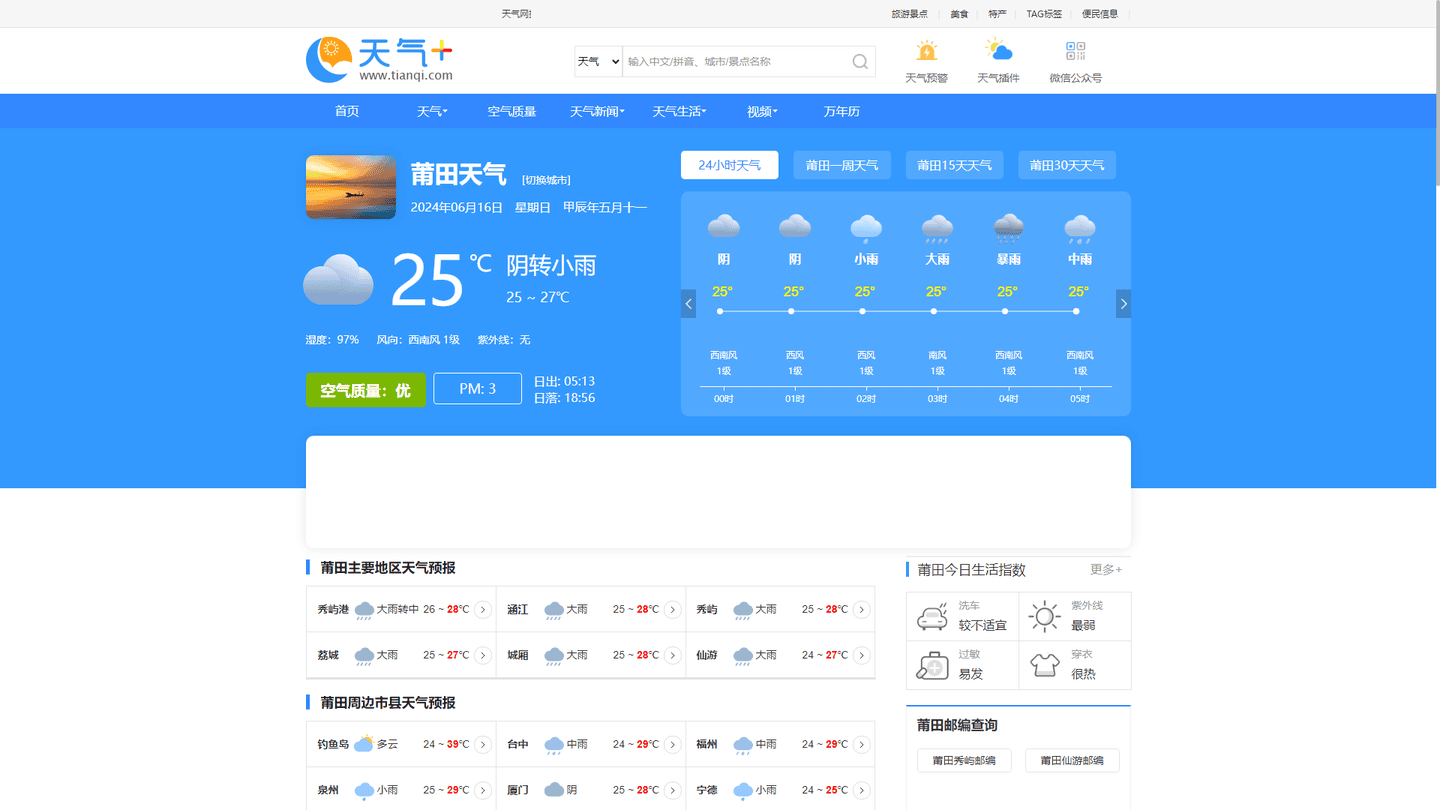Click the 切换城市 link
Screen dimensions: 1440x810
546,180
